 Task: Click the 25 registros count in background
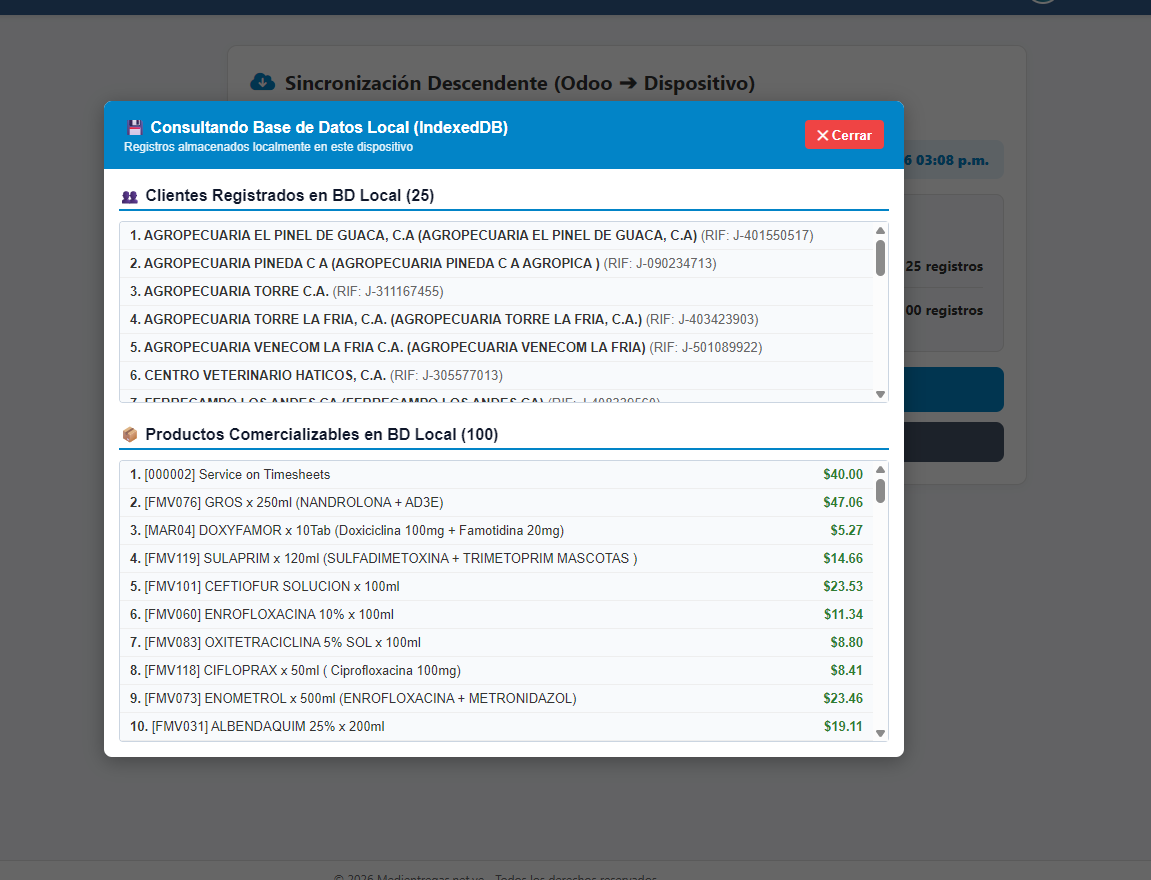coord(944,266)
